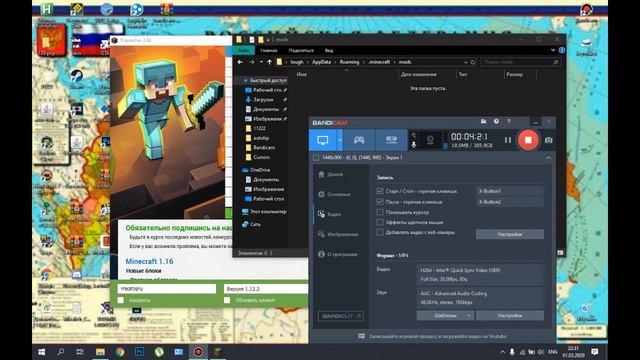Open OneDrive in Explorer sidebar

click(260, 170)
